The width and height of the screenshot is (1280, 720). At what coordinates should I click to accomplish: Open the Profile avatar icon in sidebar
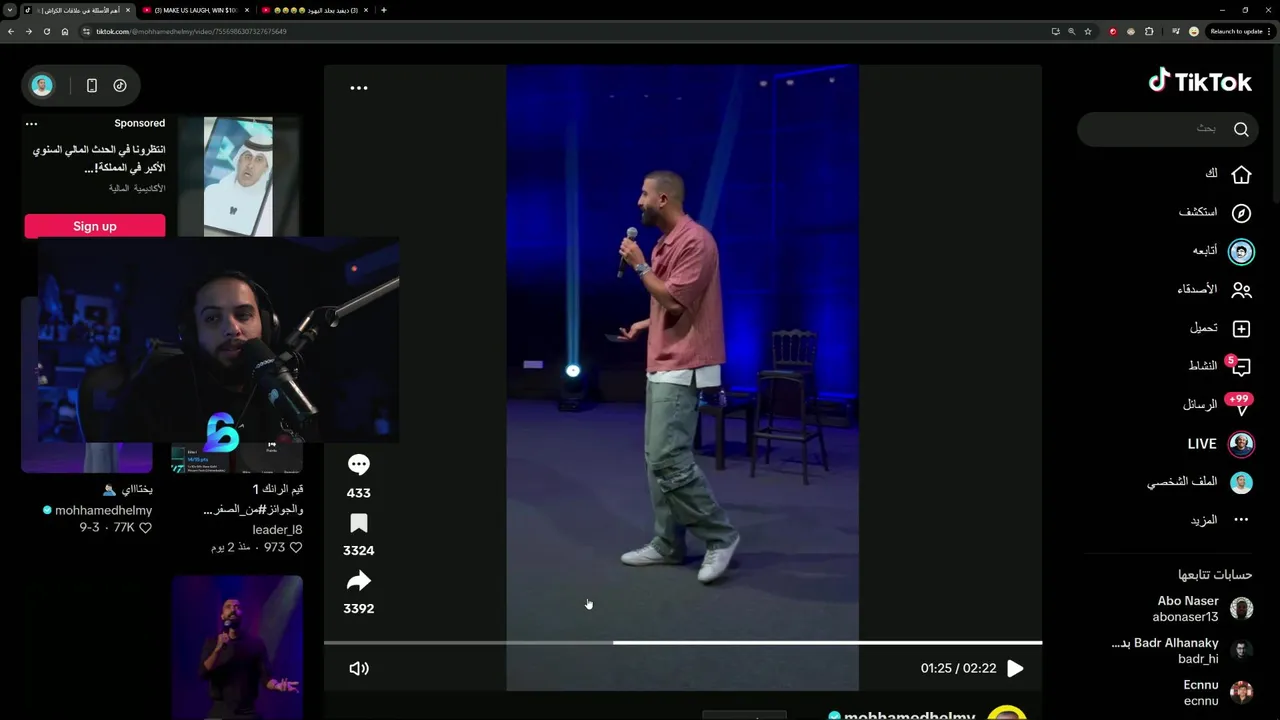pos(1241,482)
